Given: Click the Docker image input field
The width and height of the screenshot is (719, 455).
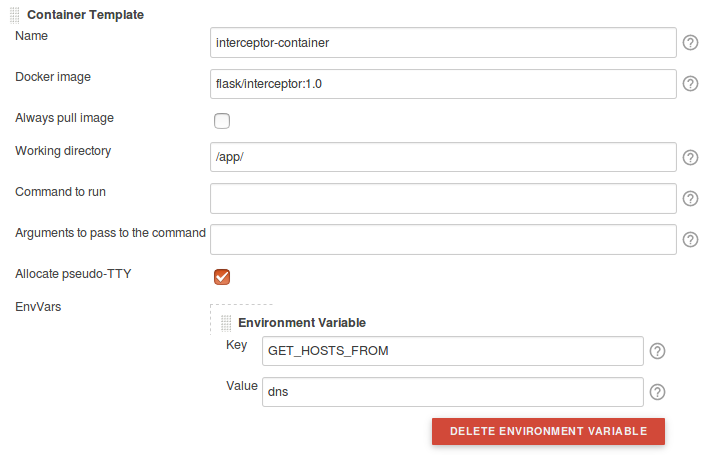Looking at the screenshot, I should pos(444,84).
